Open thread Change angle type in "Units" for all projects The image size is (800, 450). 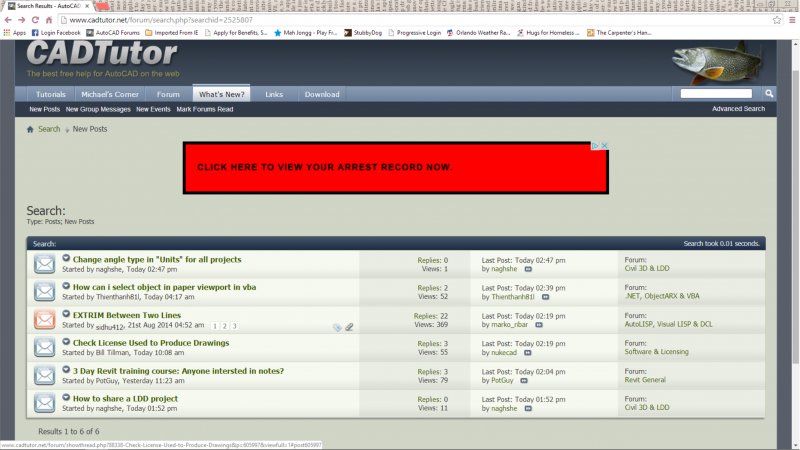157,259
